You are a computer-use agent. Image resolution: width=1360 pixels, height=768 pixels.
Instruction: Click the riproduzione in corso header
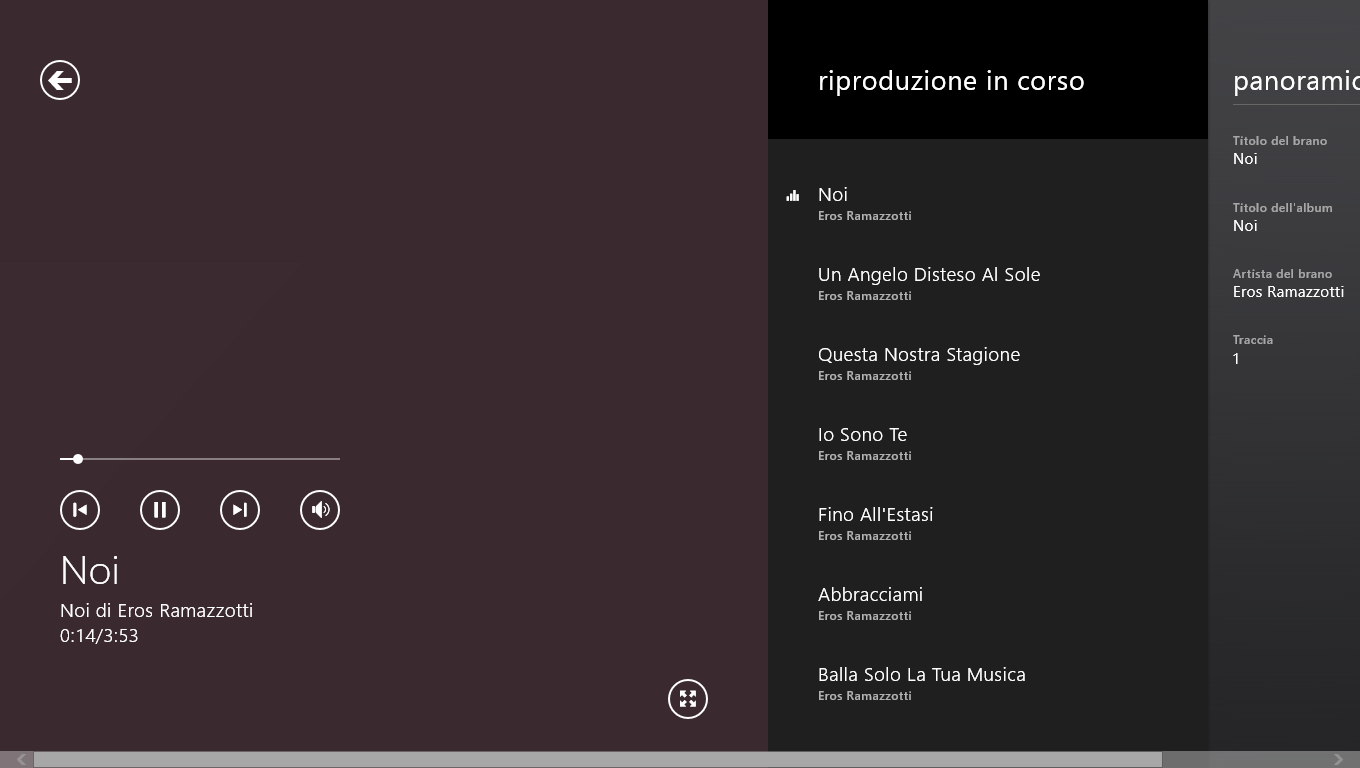coord(951,81)
